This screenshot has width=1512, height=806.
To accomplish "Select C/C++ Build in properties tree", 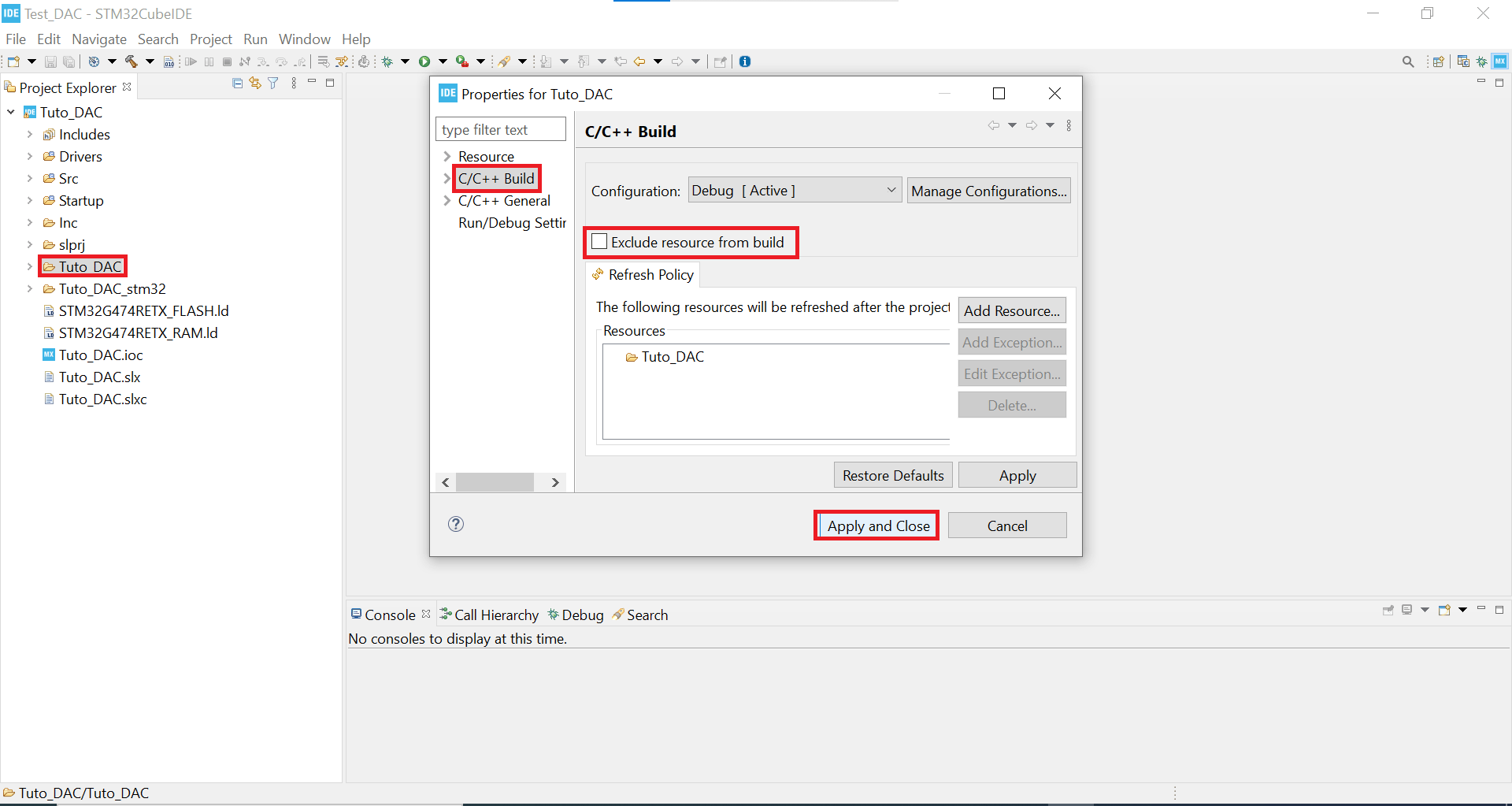I will [x=496, y=179].
